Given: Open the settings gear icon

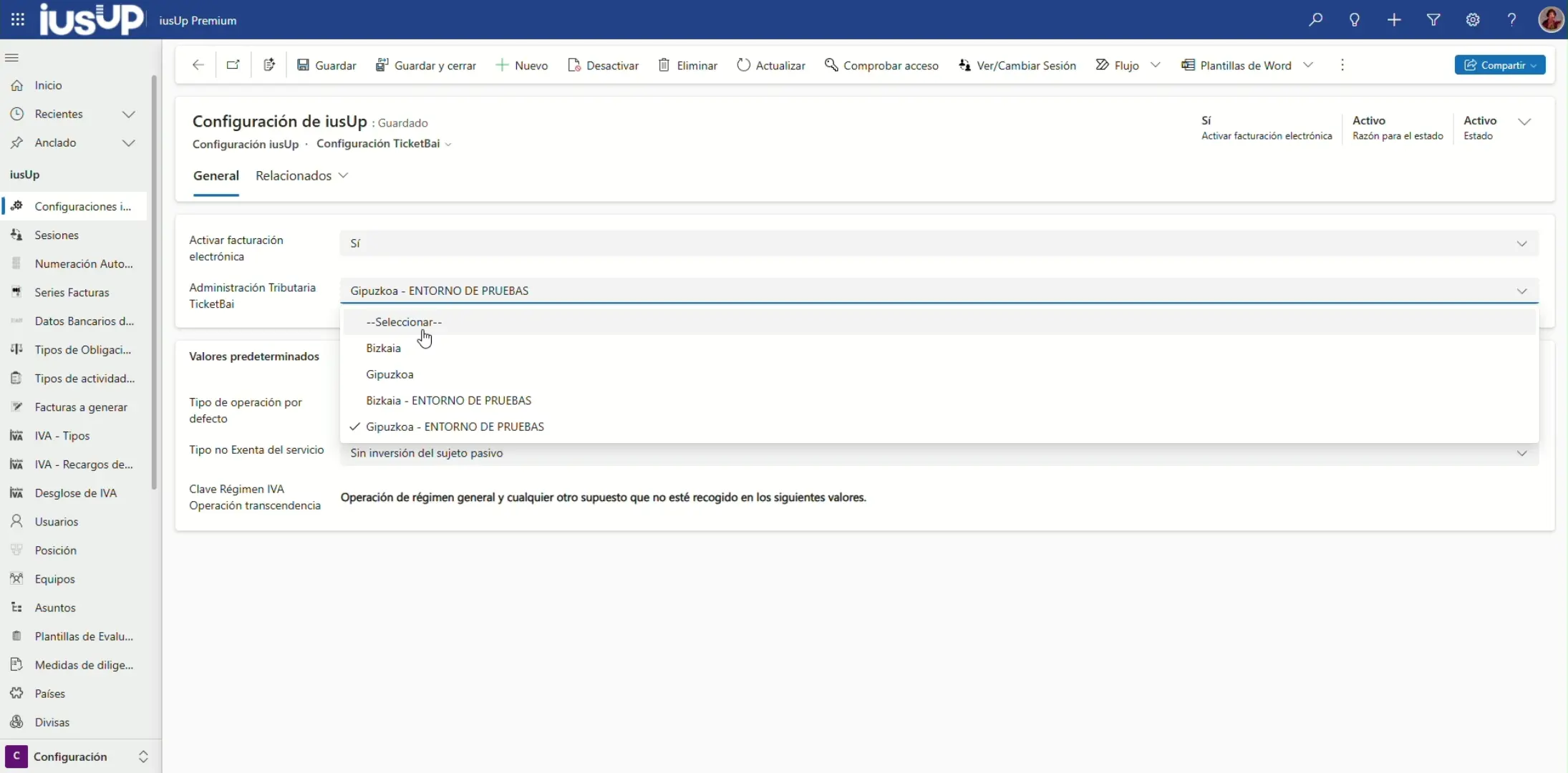Looking at the screenshot, I should pyautogui.click(x=1473, y=20).
